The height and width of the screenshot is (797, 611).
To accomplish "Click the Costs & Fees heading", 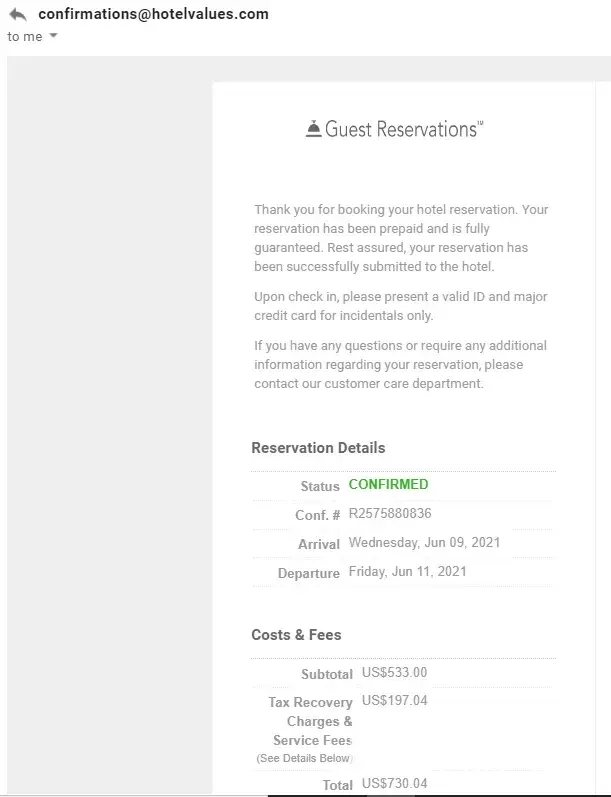I will [x=296, y=635].
